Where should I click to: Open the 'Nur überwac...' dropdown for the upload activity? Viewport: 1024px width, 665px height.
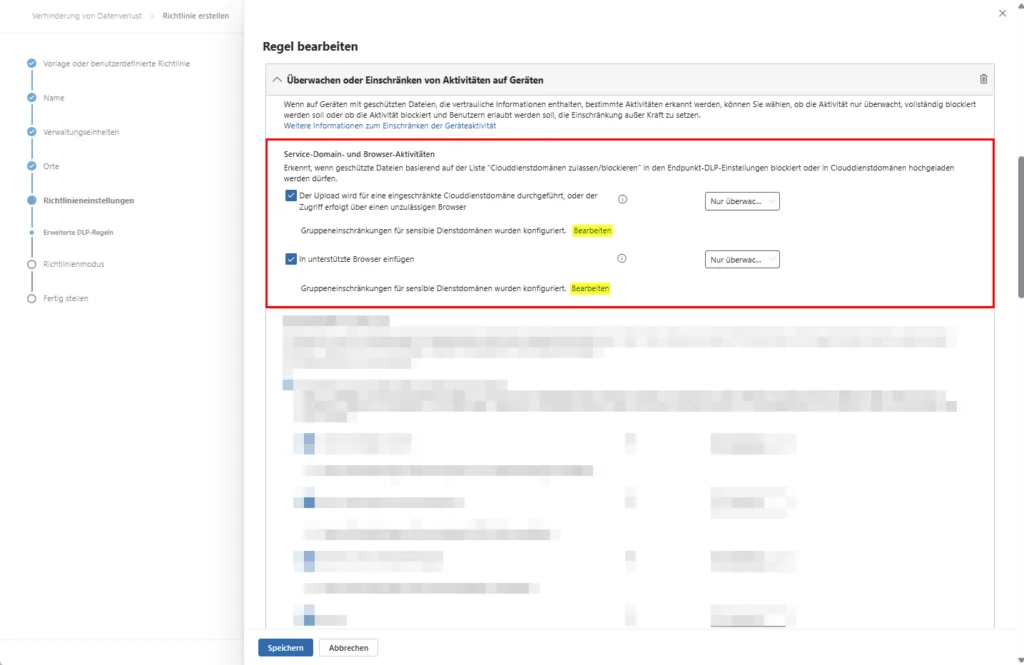point(742,201)
